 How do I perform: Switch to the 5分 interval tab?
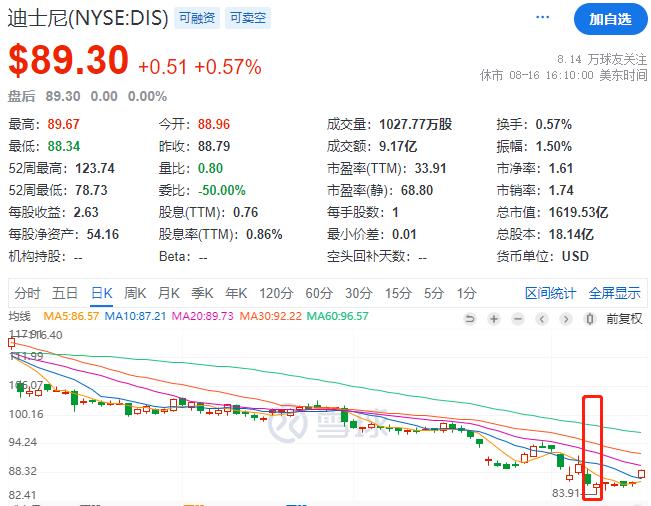tap(434, 293)
